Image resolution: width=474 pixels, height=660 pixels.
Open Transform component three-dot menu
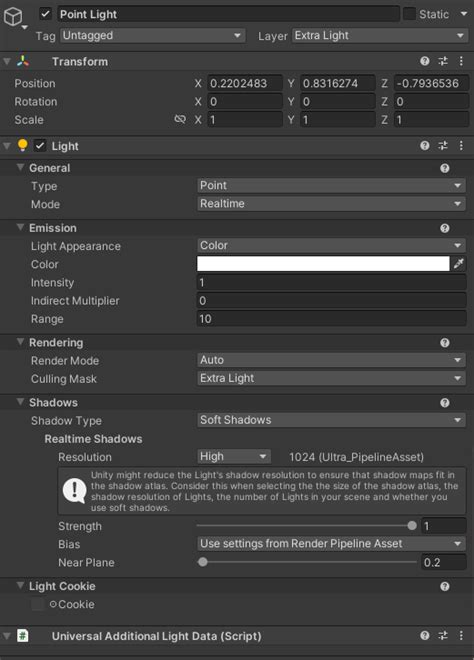(461, 61)
